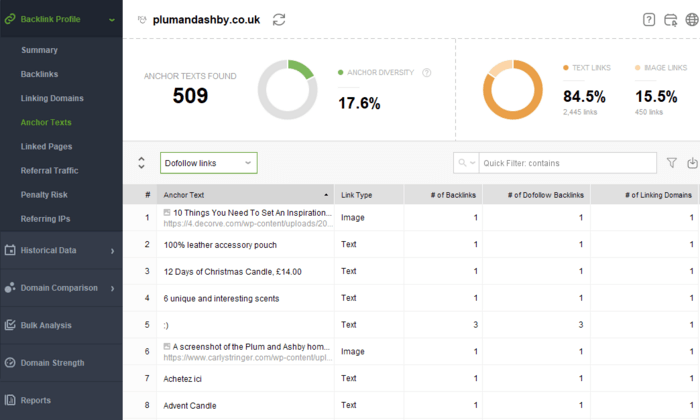The height and width of the screenshot is (420, 700).
Task: Click the Anchor Diversity help question icon
Action: tap(427, 73)
